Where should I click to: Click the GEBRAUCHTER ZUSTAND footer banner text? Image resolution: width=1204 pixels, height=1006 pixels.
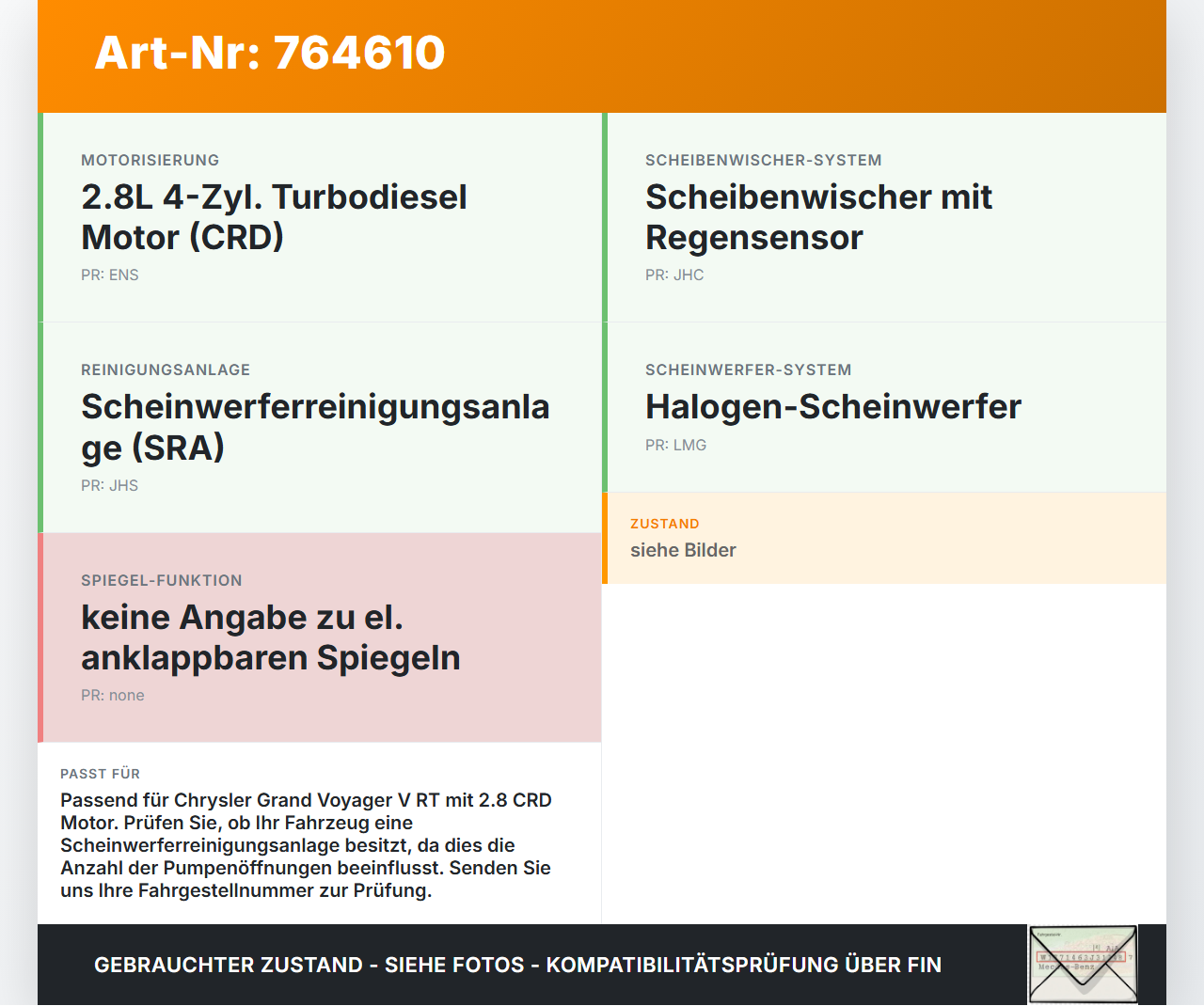pyautogui.click(x=517, y=965)
